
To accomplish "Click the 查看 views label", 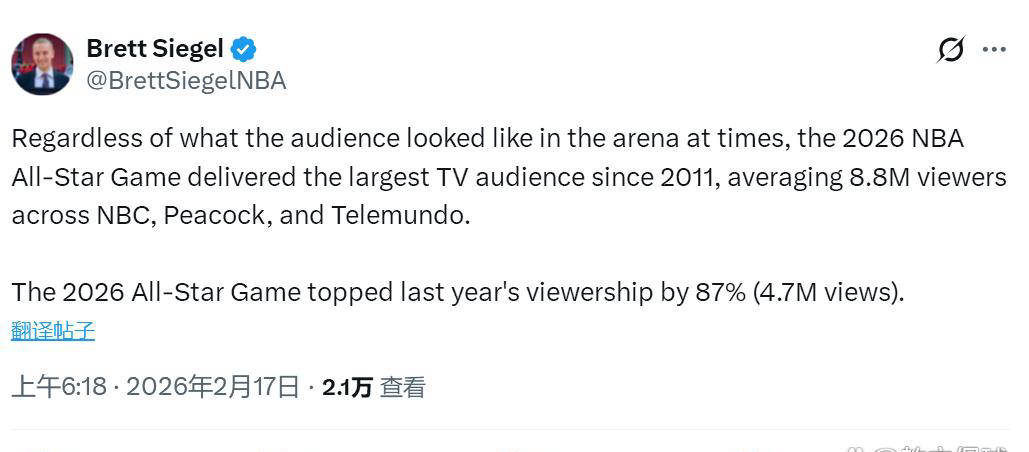I will click(403, 387).
